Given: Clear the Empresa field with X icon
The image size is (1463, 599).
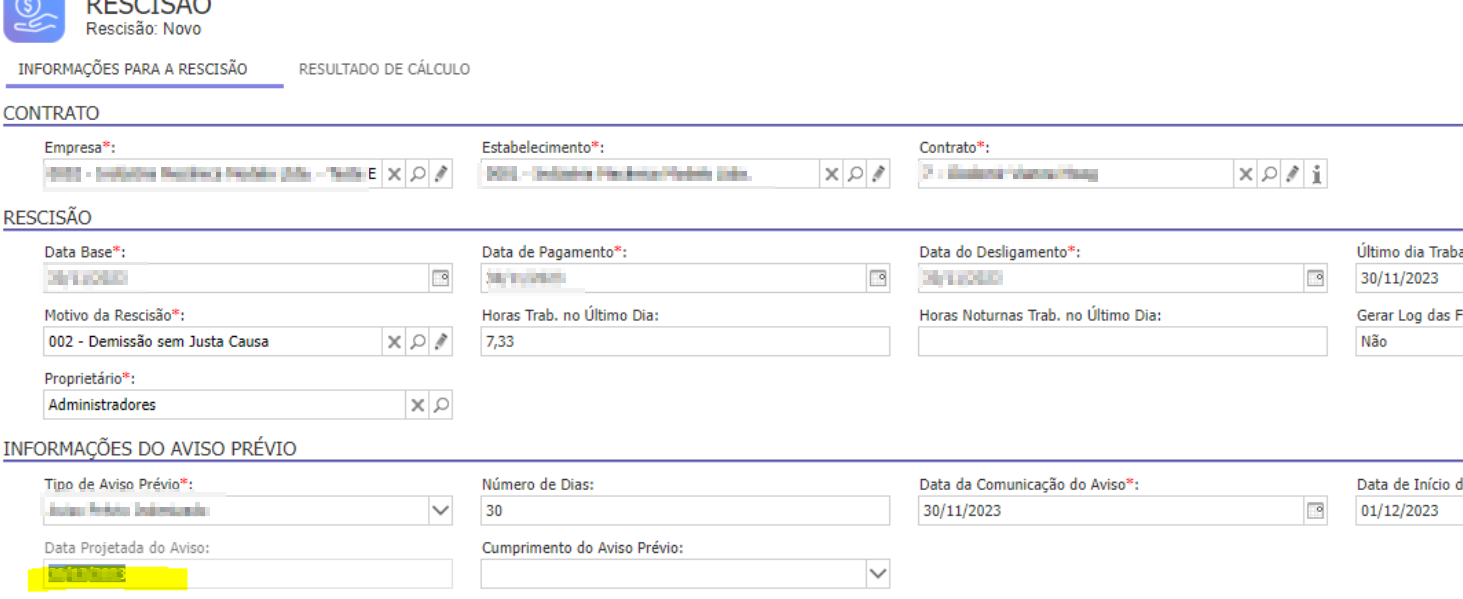Looking at the screenshot, I should (x=395, y=175).
